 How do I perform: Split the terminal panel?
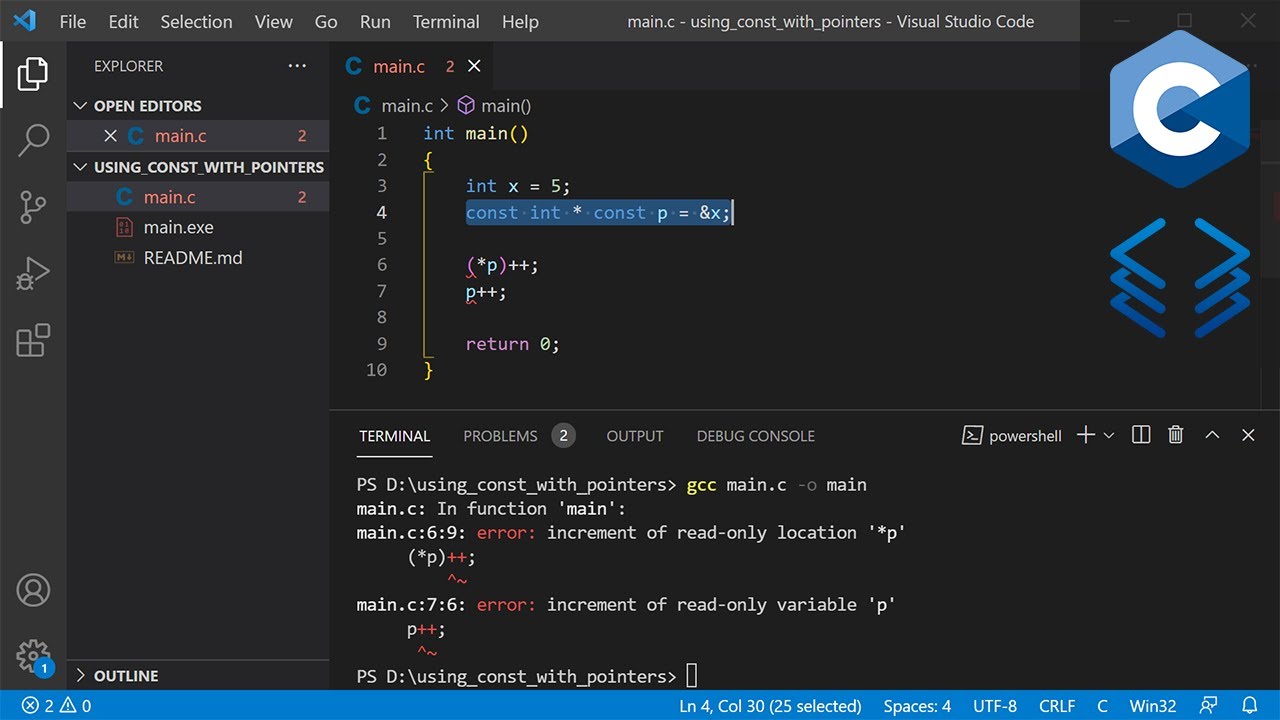pyautogui.click(x=1141, y=435)
